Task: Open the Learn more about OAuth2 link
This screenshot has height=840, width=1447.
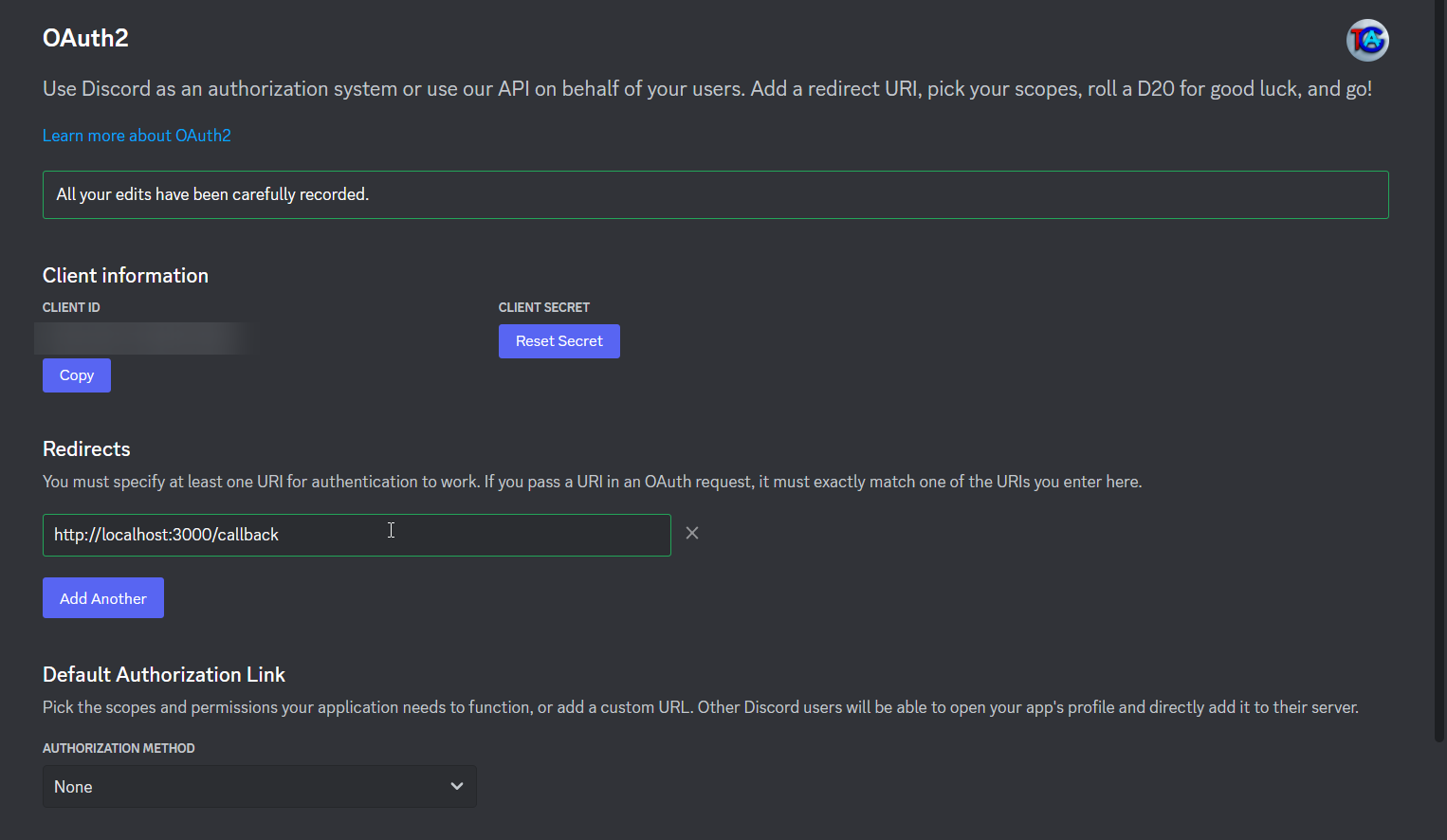Action: point(137,136)
